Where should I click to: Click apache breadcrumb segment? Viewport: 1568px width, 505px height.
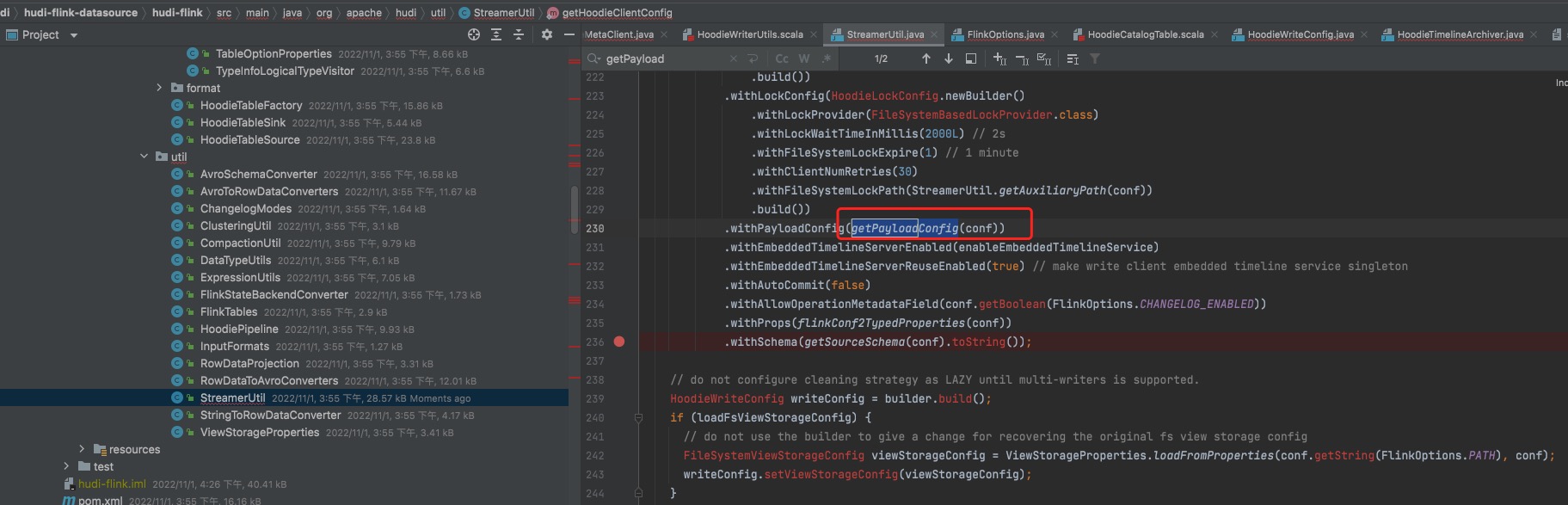pos(364,13)
